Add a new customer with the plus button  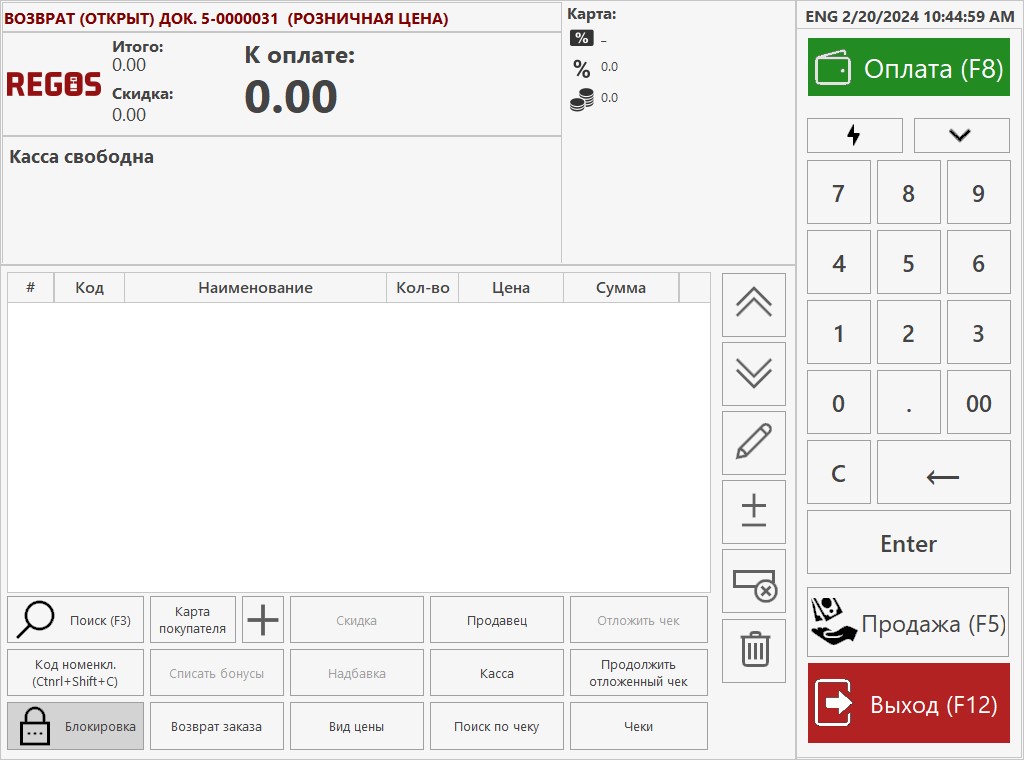pos(263,620)
